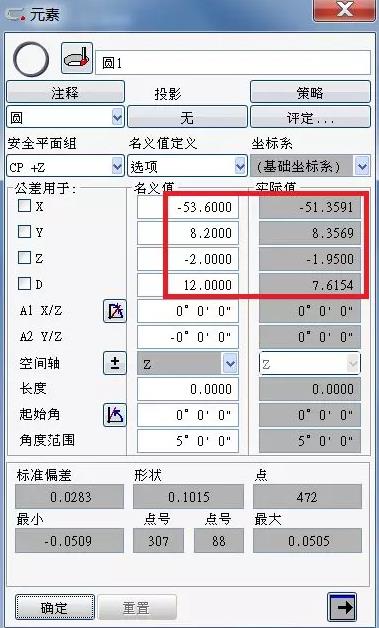Click standard deviation value 0.0283
The height and width of the screenshot is (628, 379).
(69, 497)
